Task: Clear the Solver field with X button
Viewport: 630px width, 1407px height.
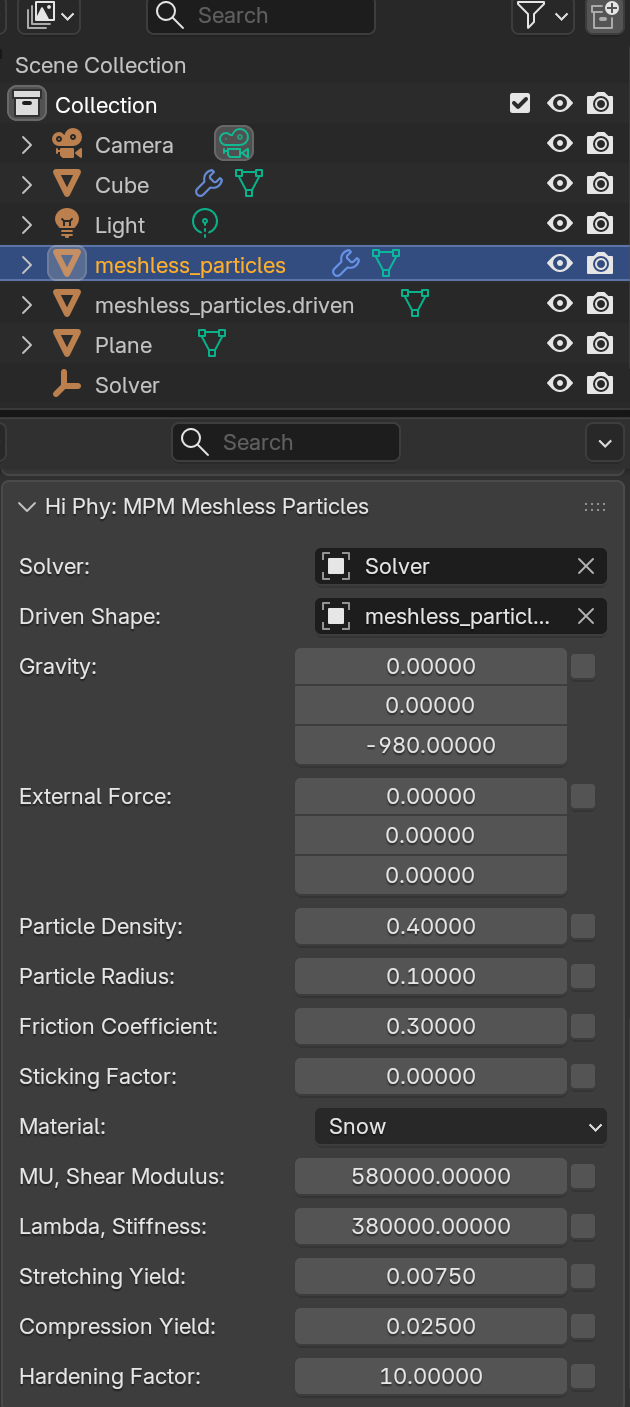Action: pos(586,567)
